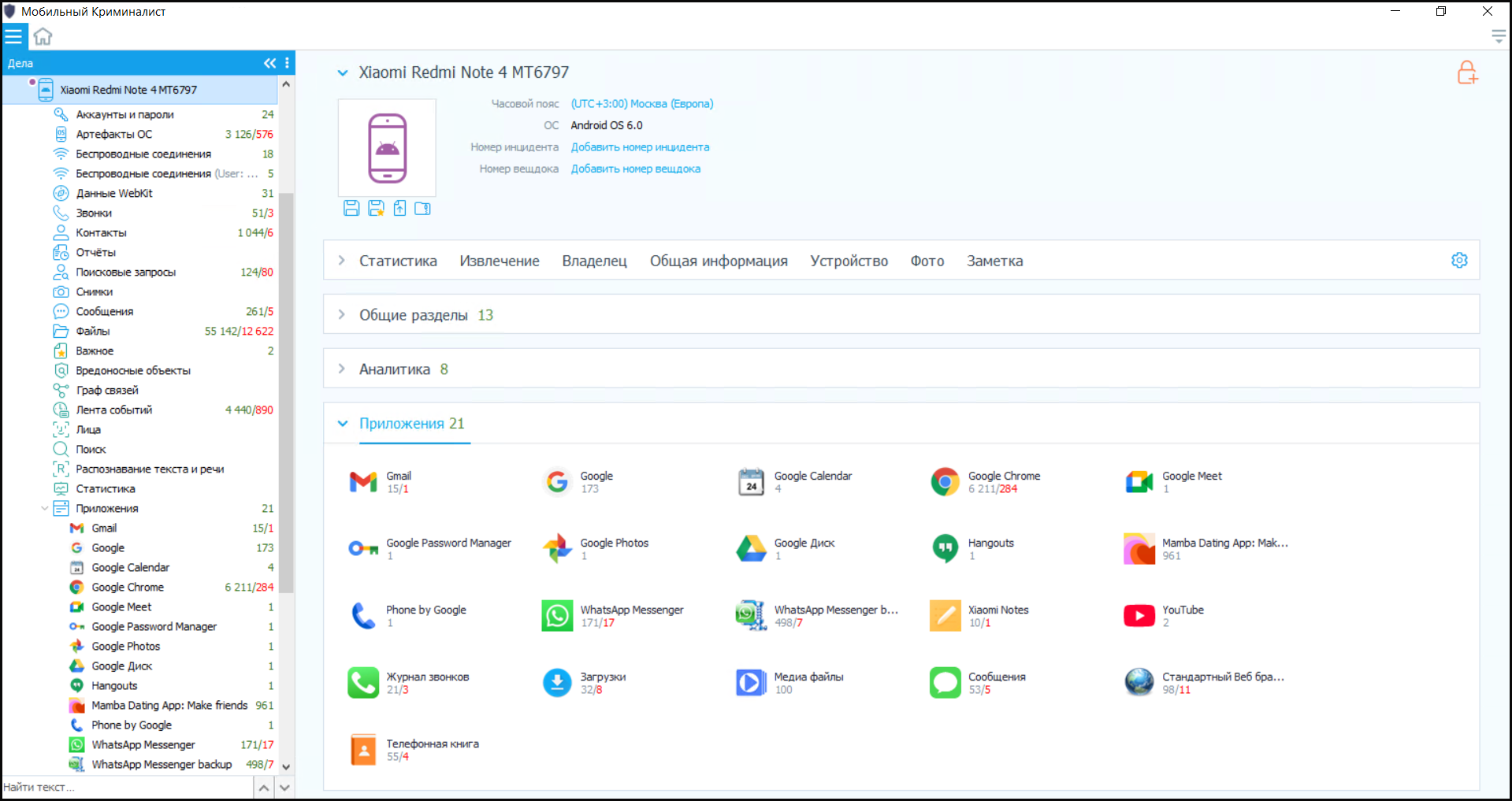
Task: Switch to the Общая информация tab
Action: tap(719, 261)
